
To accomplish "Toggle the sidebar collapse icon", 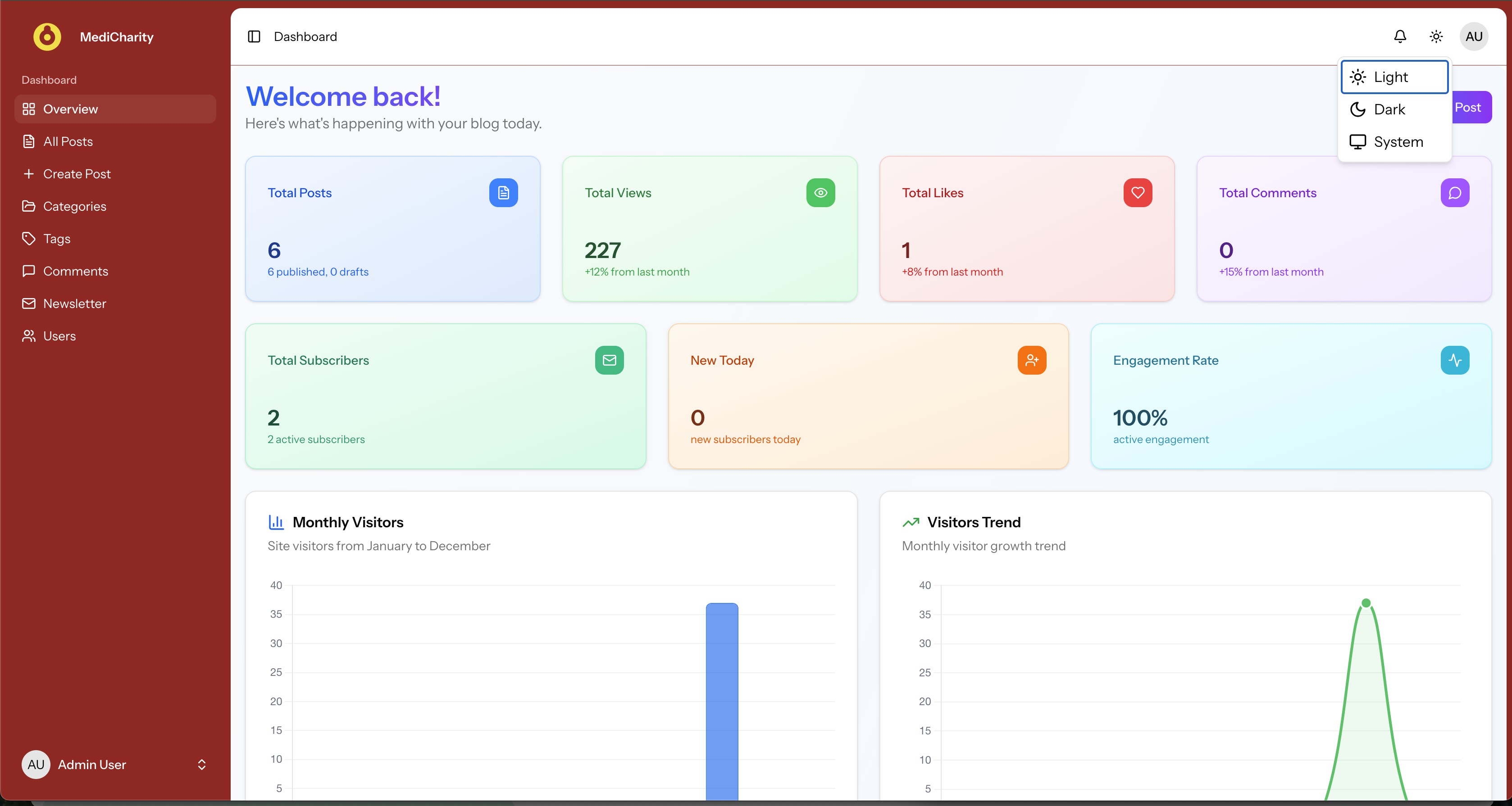I will tap(254, 36).
